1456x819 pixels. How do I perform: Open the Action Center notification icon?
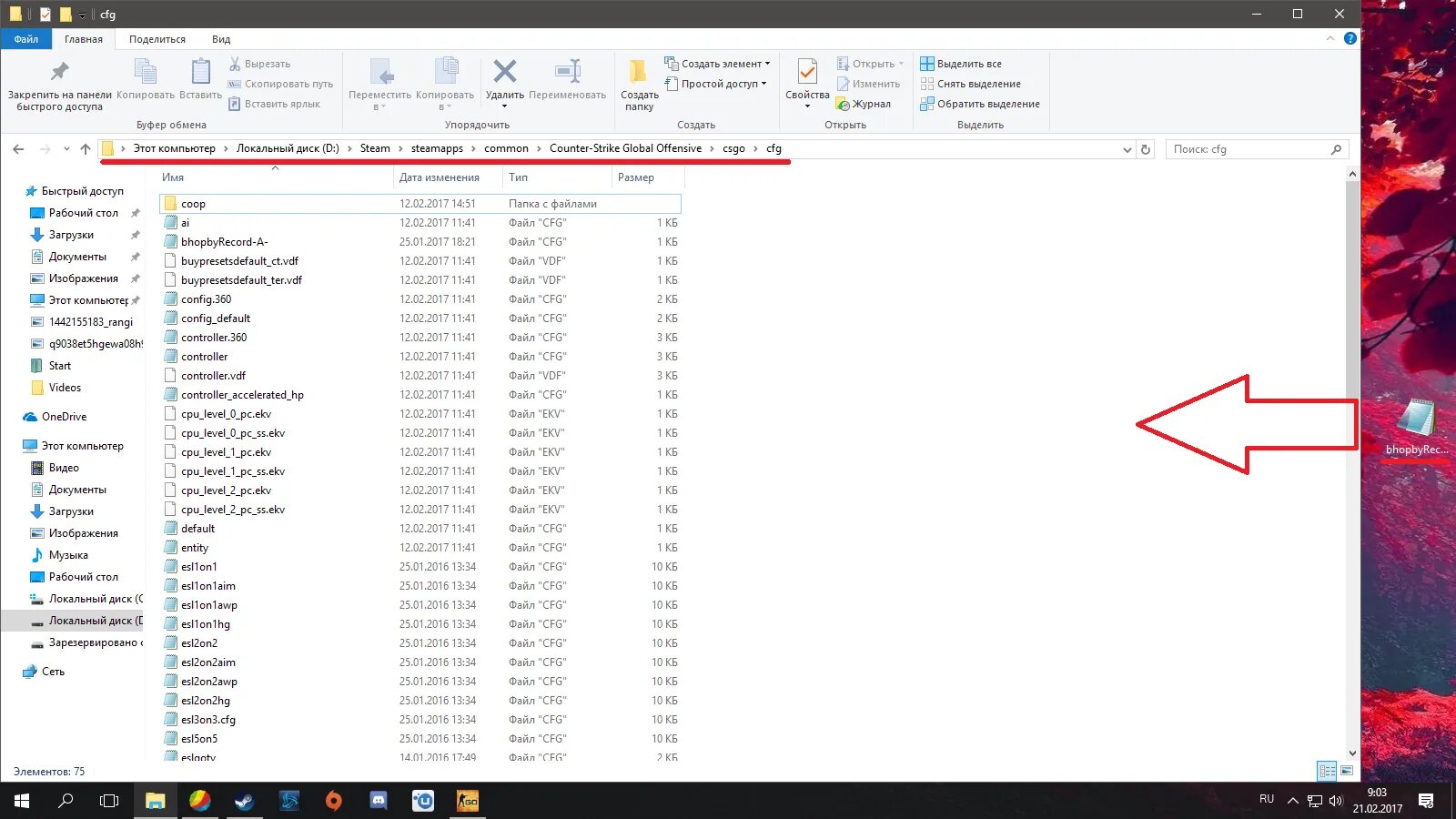1426,801
